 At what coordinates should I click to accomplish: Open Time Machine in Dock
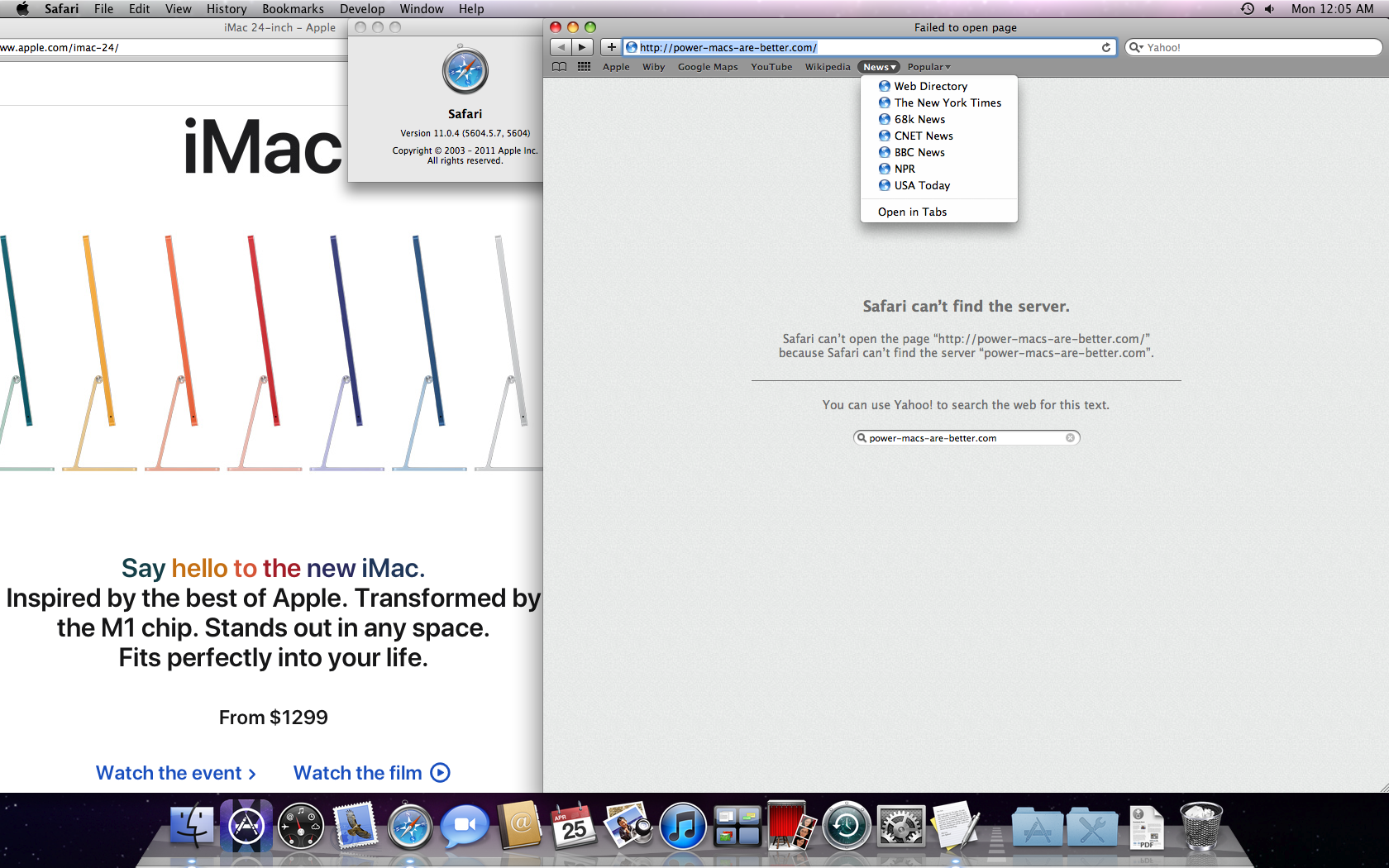pyautogui.click(x=847, y=826)
